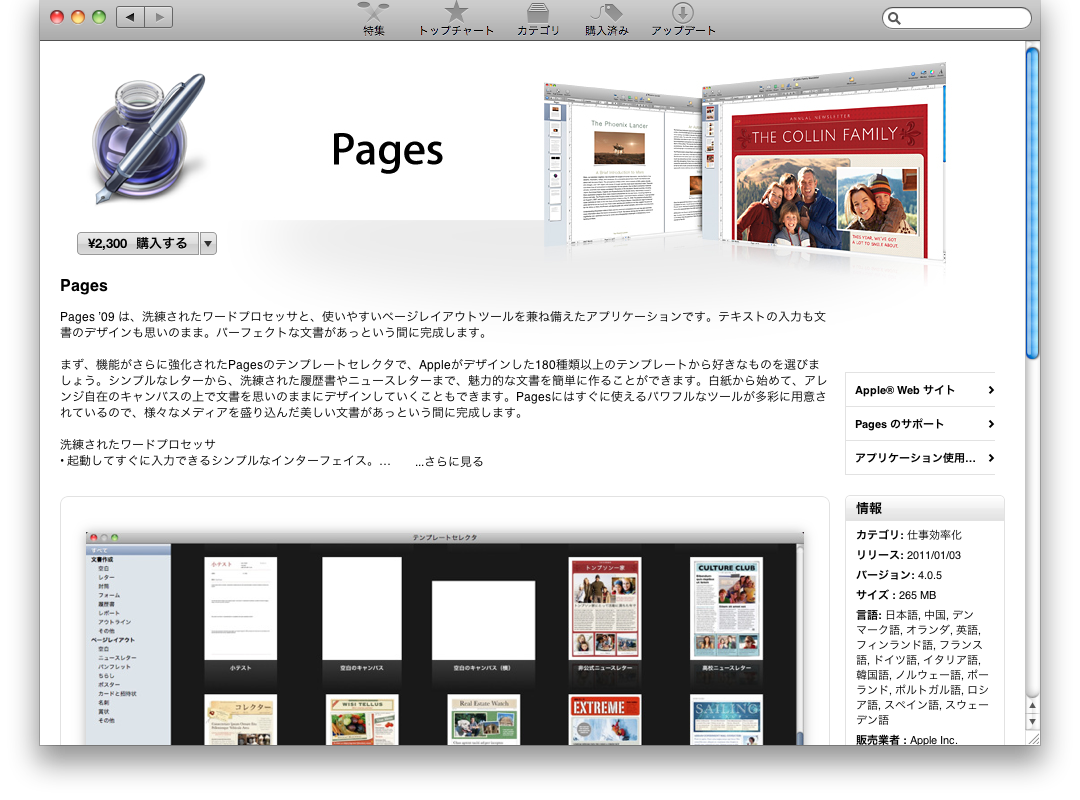This screenshot has height=800, width=1080.
Task: Click the Pages ink pen app icon
Action: click(x=149, y=139)
